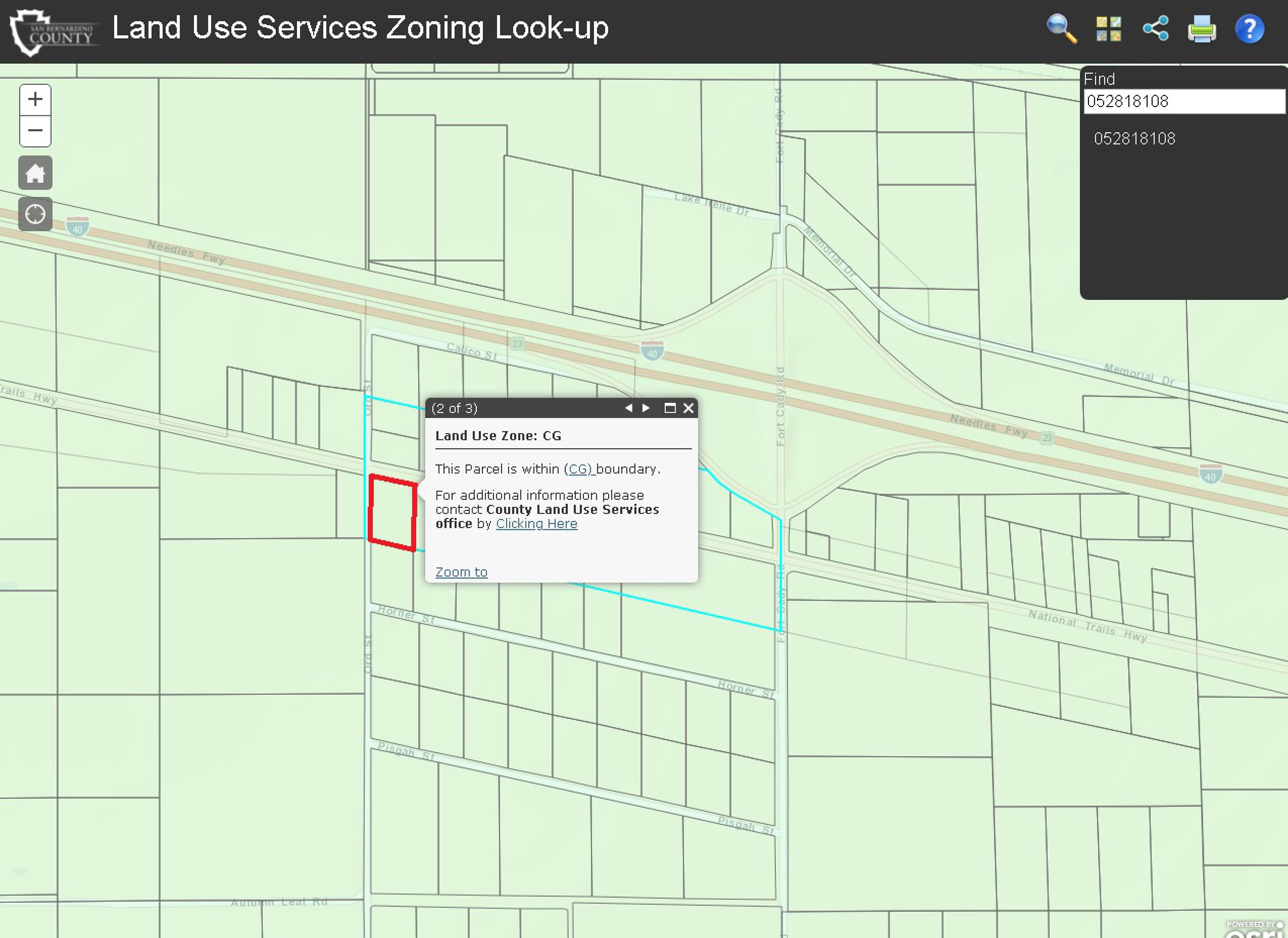This screenshot has height=938, width=1288.
Task: Click the find my location button
Action: pos(35,214)
